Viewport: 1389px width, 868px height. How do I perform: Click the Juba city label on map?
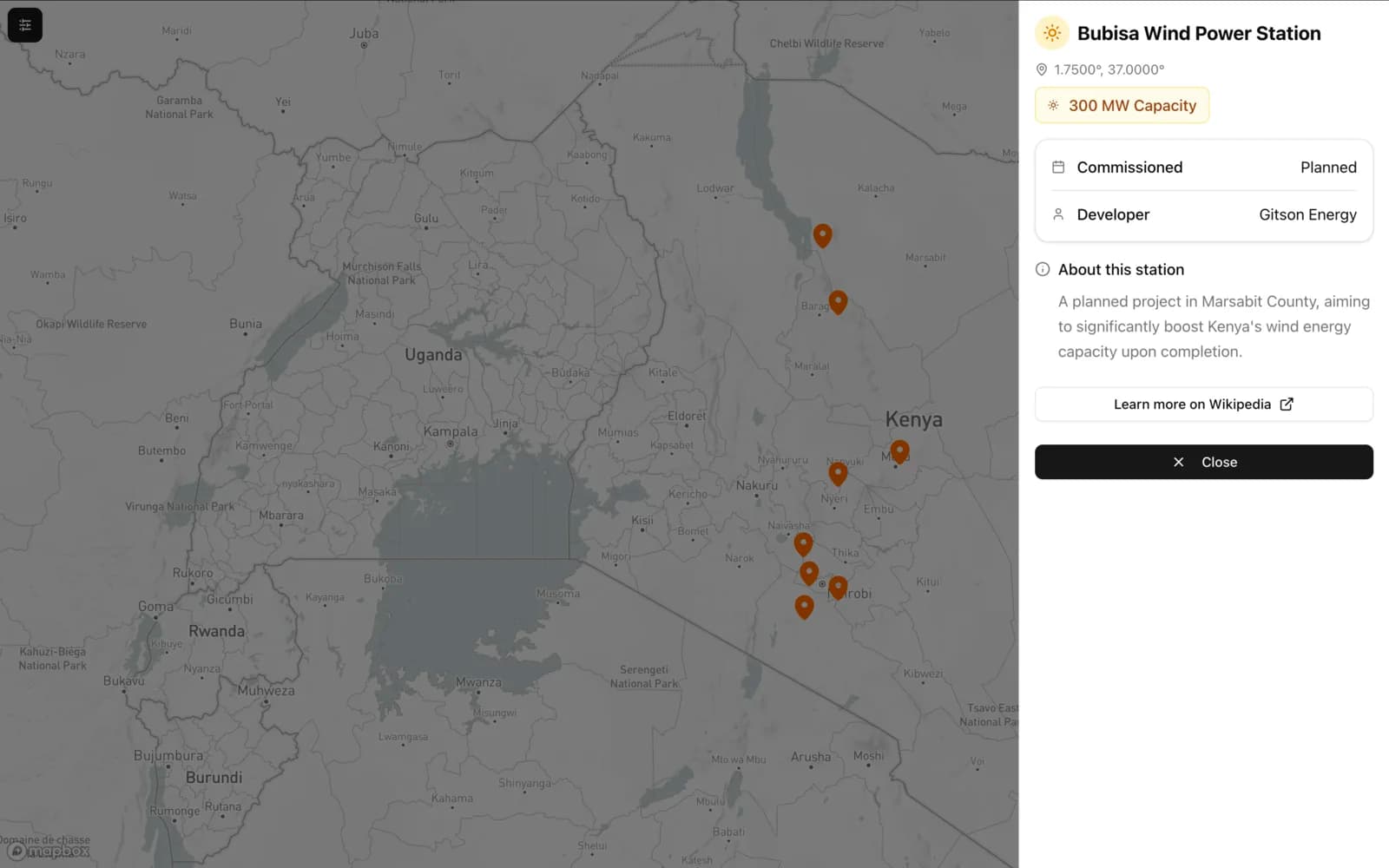point(364,33)
